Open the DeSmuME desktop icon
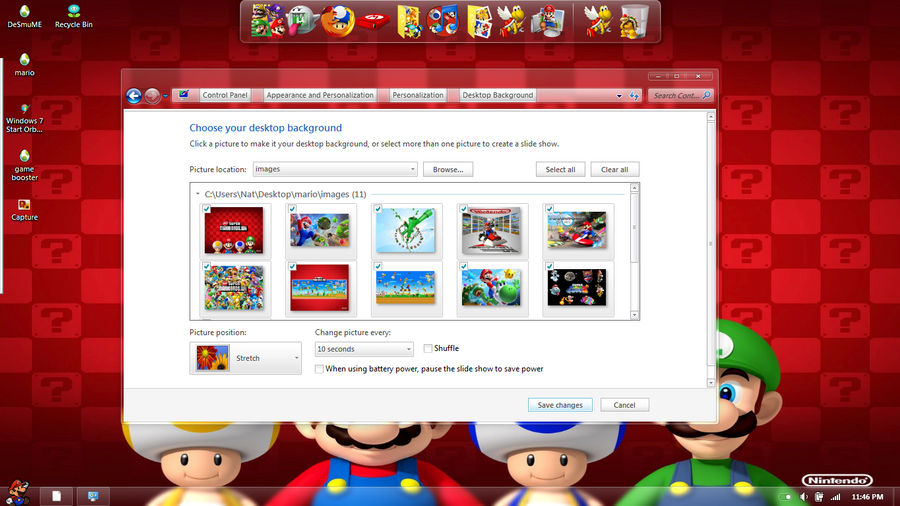The height and width of the screenshot is (506, 900). [x=24, y=17]
